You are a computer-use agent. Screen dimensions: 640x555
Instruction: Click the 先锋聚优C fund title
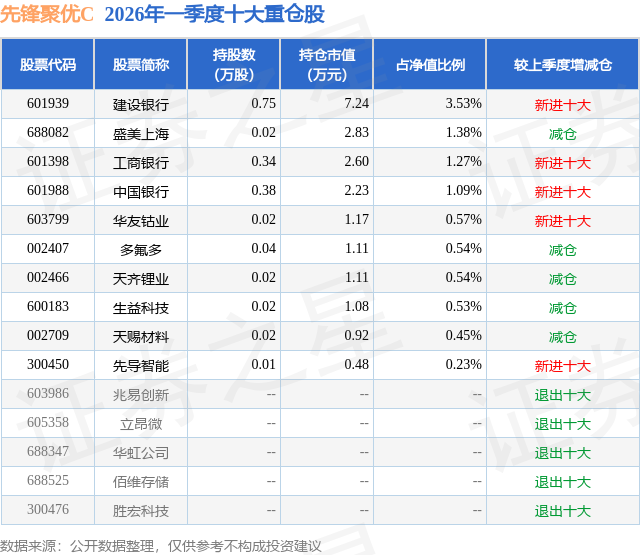coord(47,14)
